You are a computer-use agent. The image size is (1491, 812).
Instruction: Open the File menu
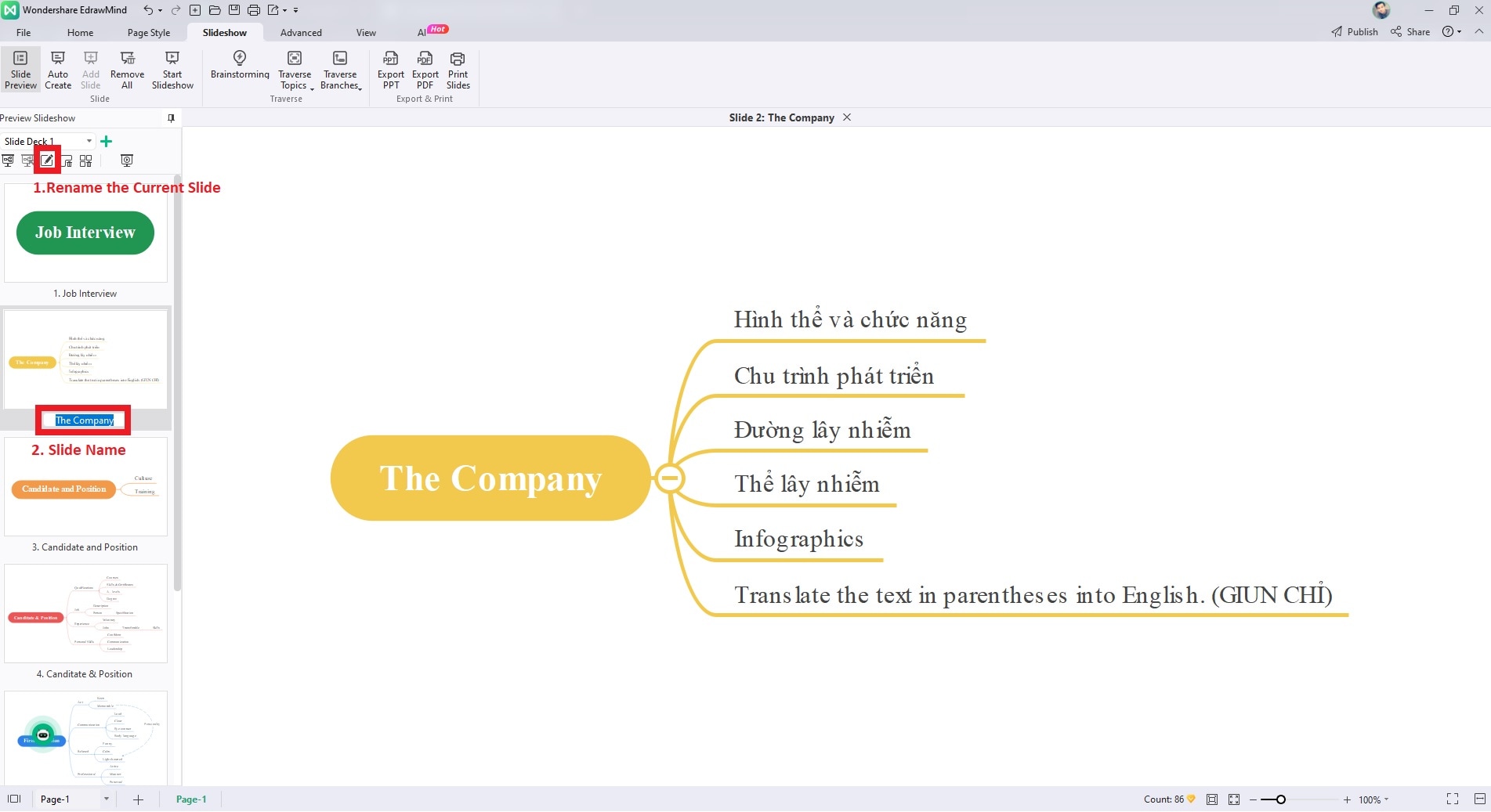pyautogui.click(x=24, y=32)
